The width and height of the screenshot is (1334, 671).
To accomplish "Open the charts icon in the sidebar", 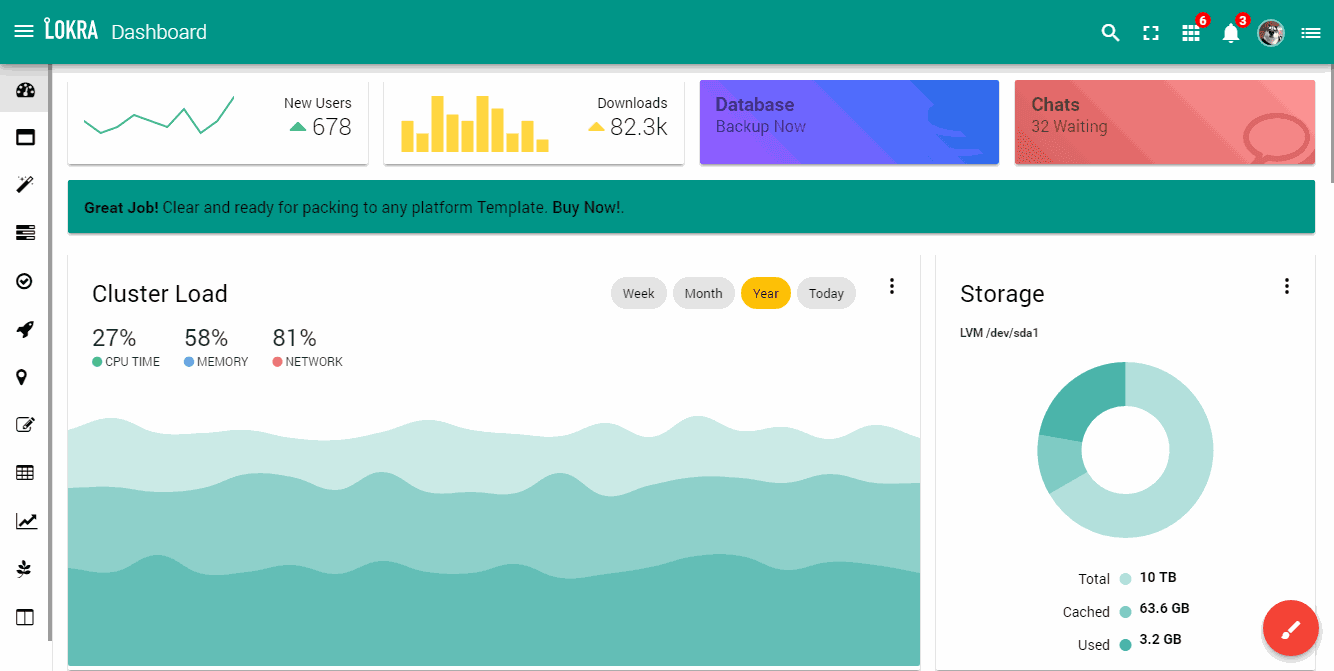I will (25, 520).
